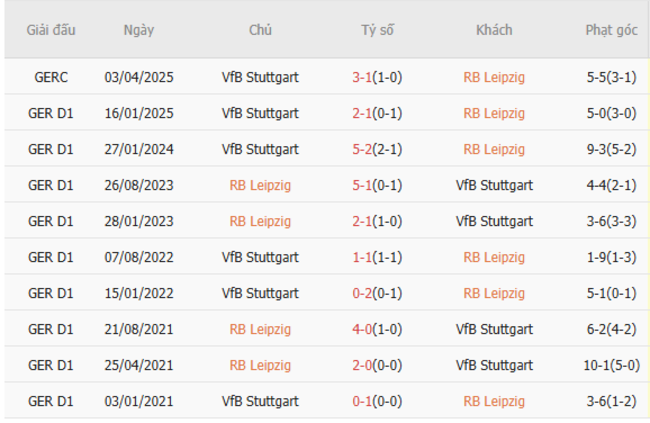Click the "Phạt góc" column header
650x423 pixels.
tap(611, 30)
